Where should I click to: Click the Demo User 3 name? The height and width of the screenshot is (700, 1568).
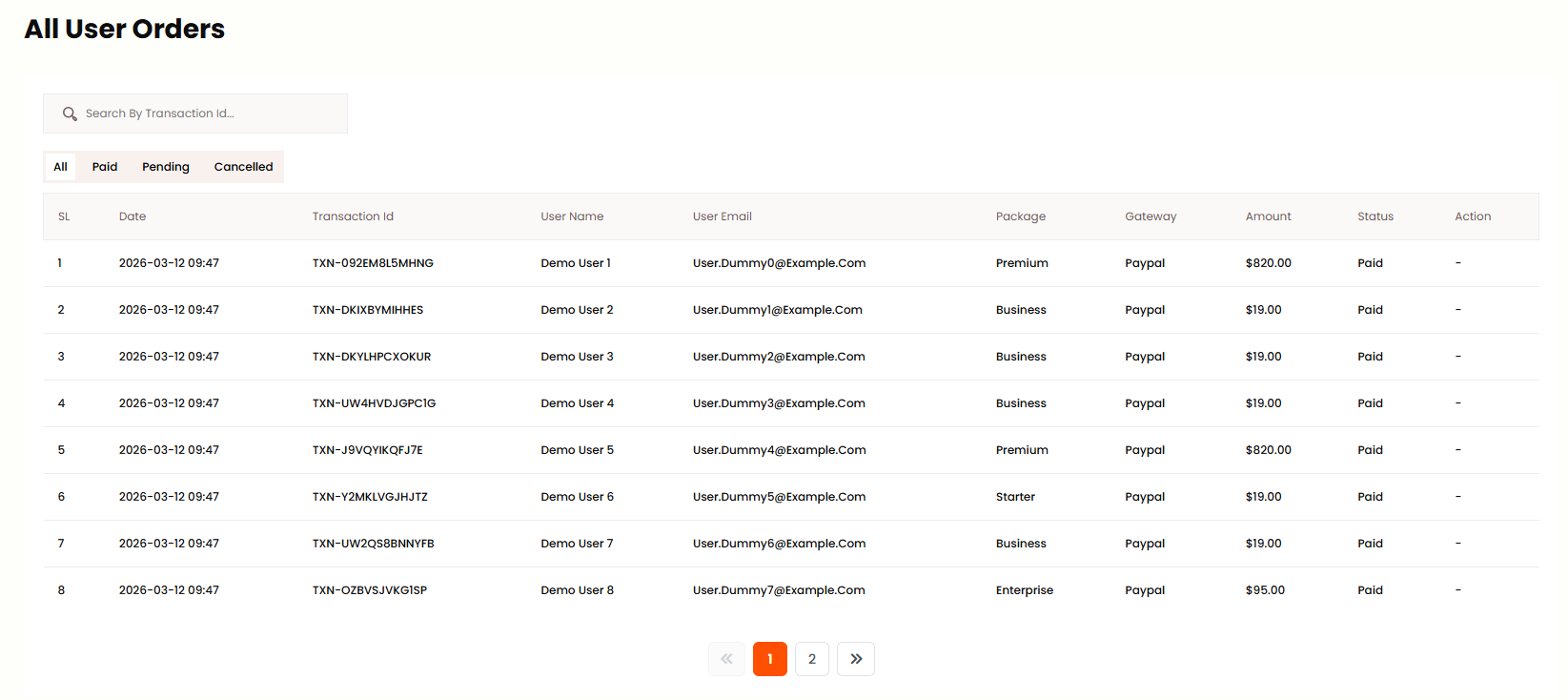tap(577, 357)
